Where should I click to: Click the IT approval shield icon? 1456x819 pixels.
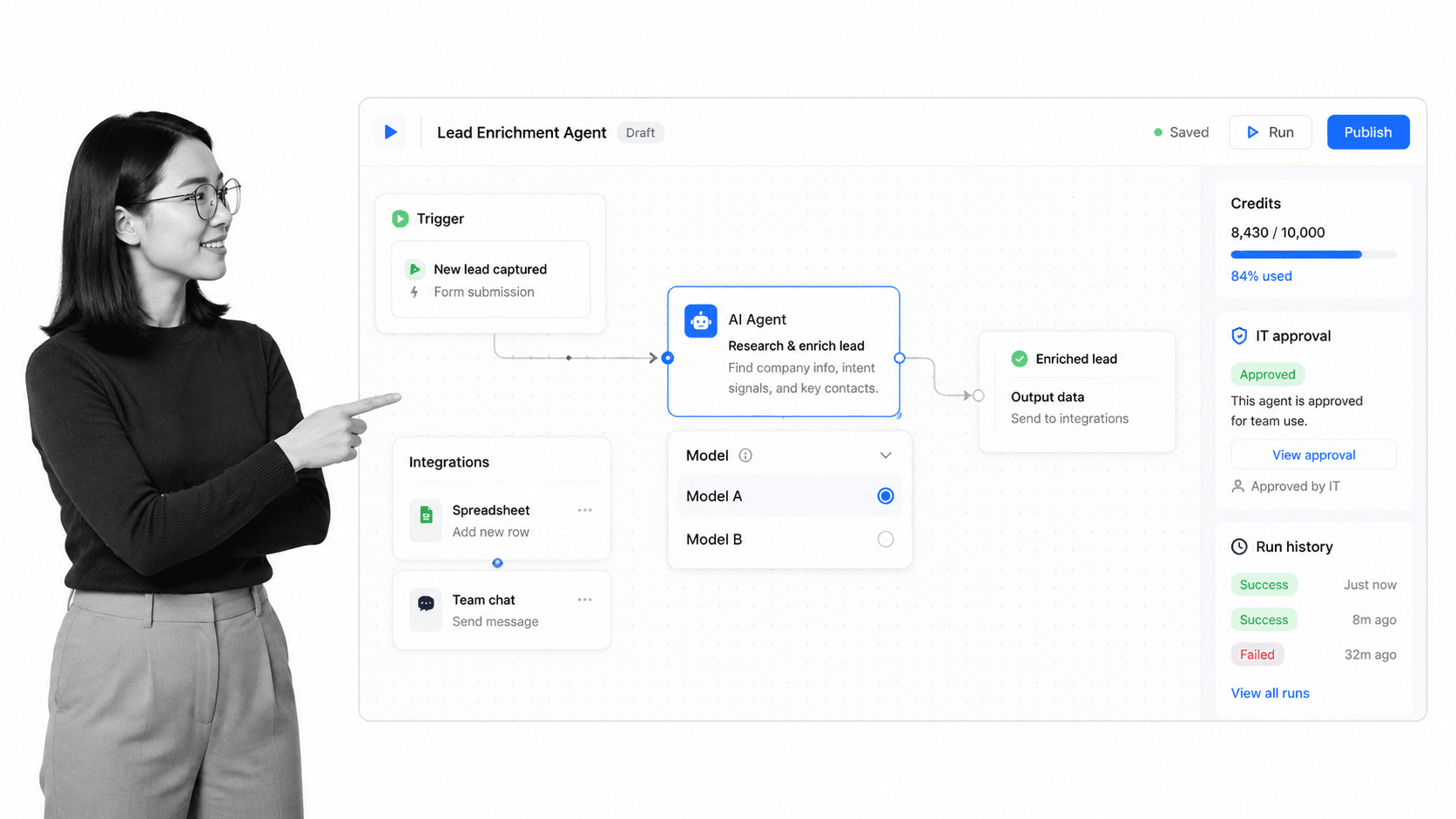click(x=1239, y=336)
